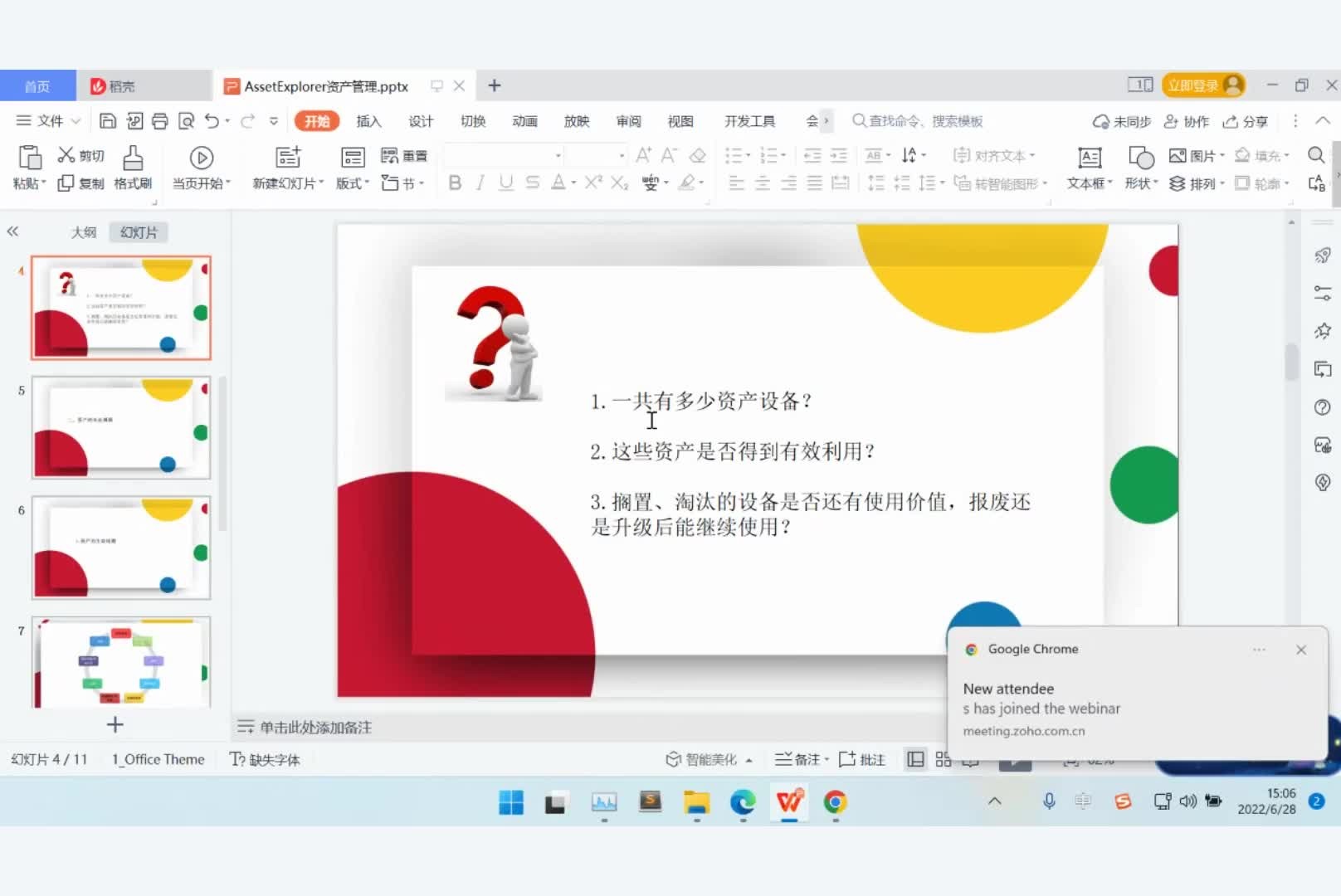
Task: Click Smart Beautify (智能美化) in status bar
Action: point(708,759)
